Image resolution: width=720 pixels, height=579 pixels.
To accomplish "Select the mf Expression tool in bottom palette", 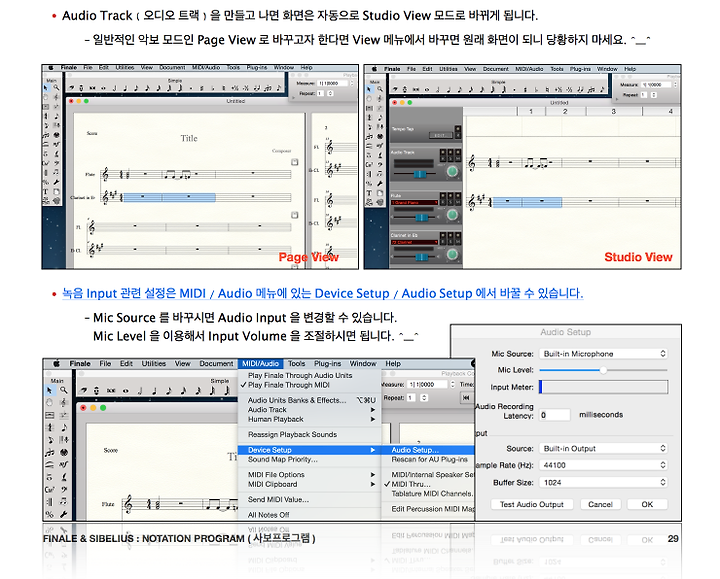I will pyautogui.click(x=64, y=465).
